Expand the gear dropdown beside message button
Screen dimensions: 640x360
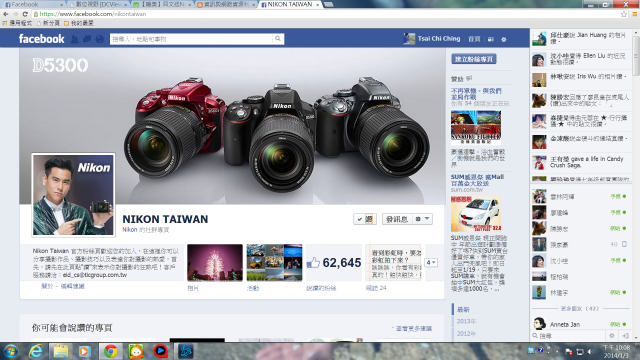click(422, 219)
